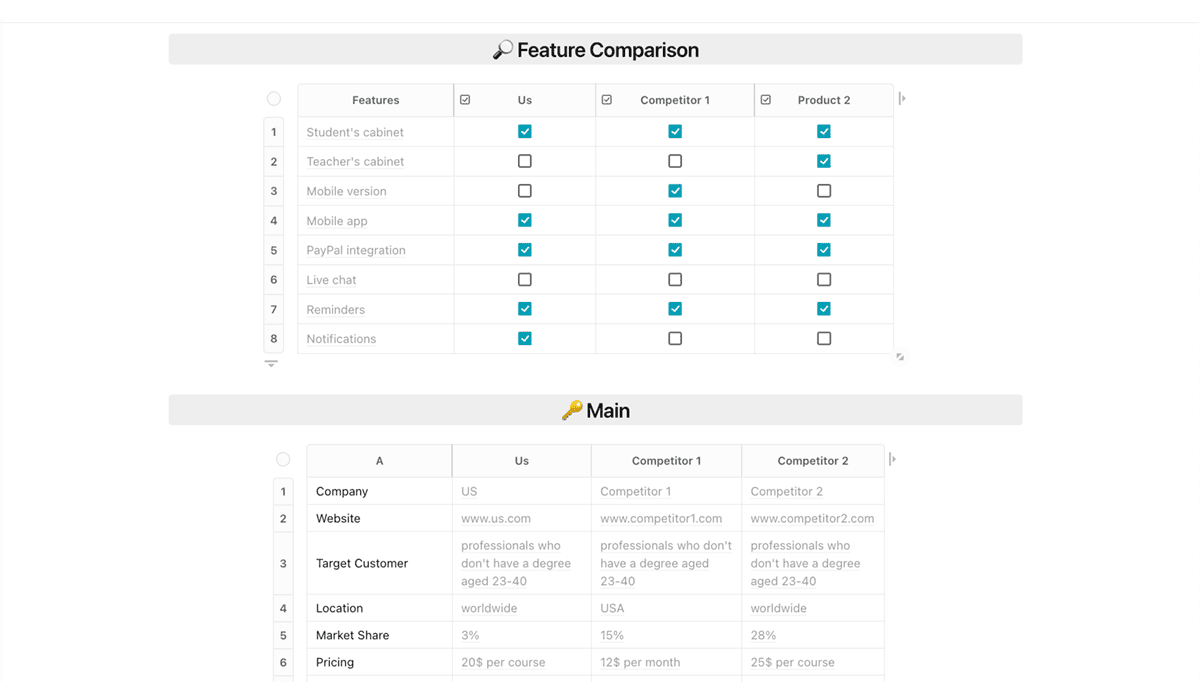
Task: Check Notifications box for Product 2
Action: point(824,339)
